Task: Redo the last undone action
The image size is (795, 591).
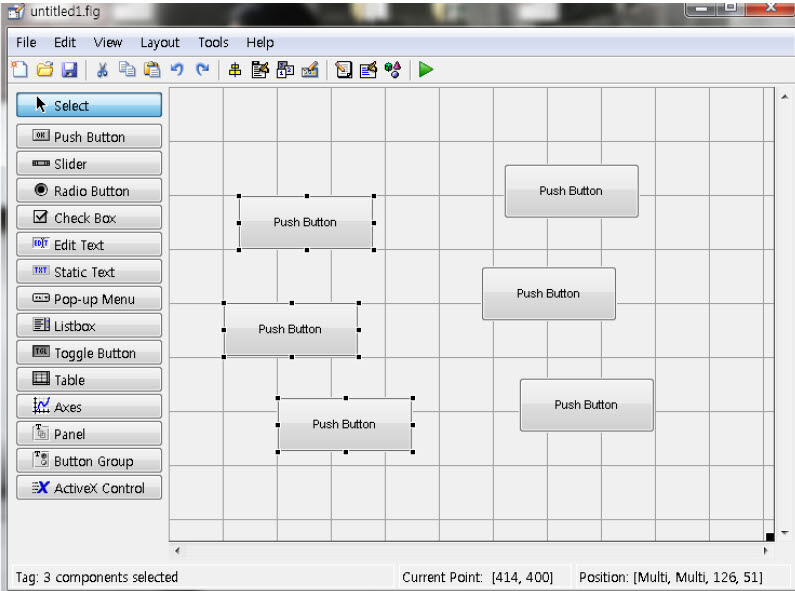Action: point(202,69)
